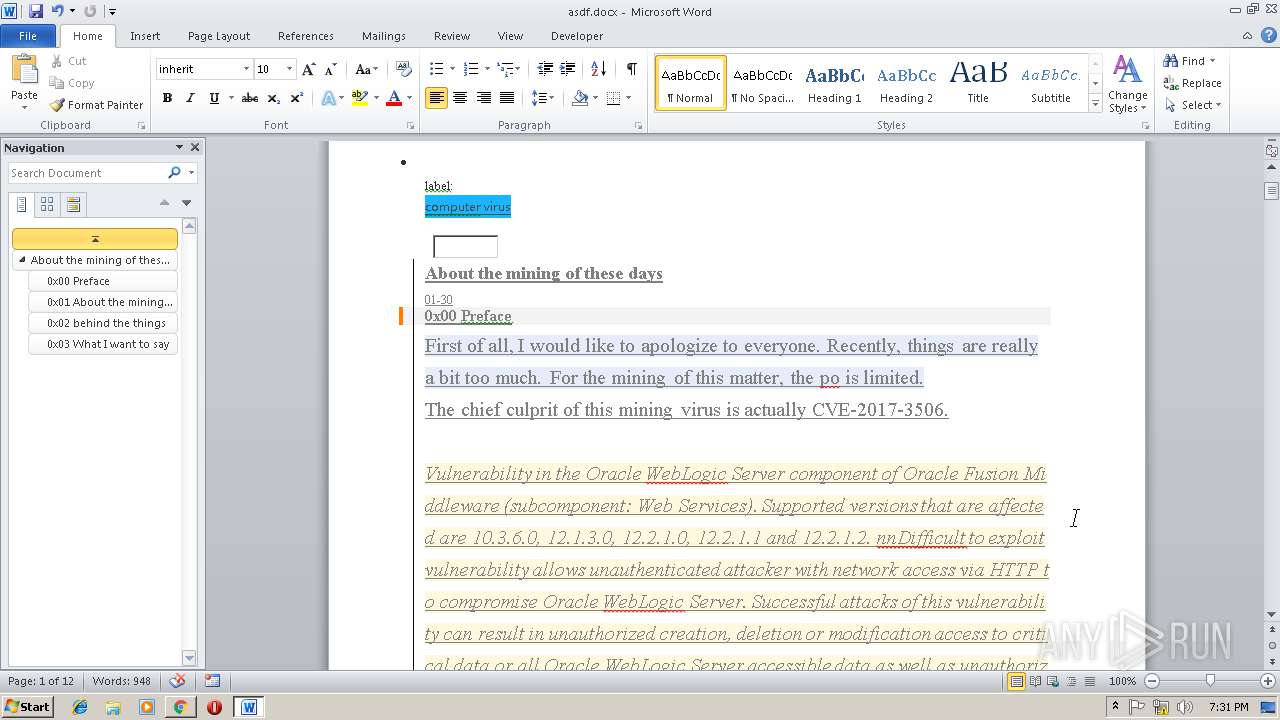Increase the paragraph indent

point(567,69)
